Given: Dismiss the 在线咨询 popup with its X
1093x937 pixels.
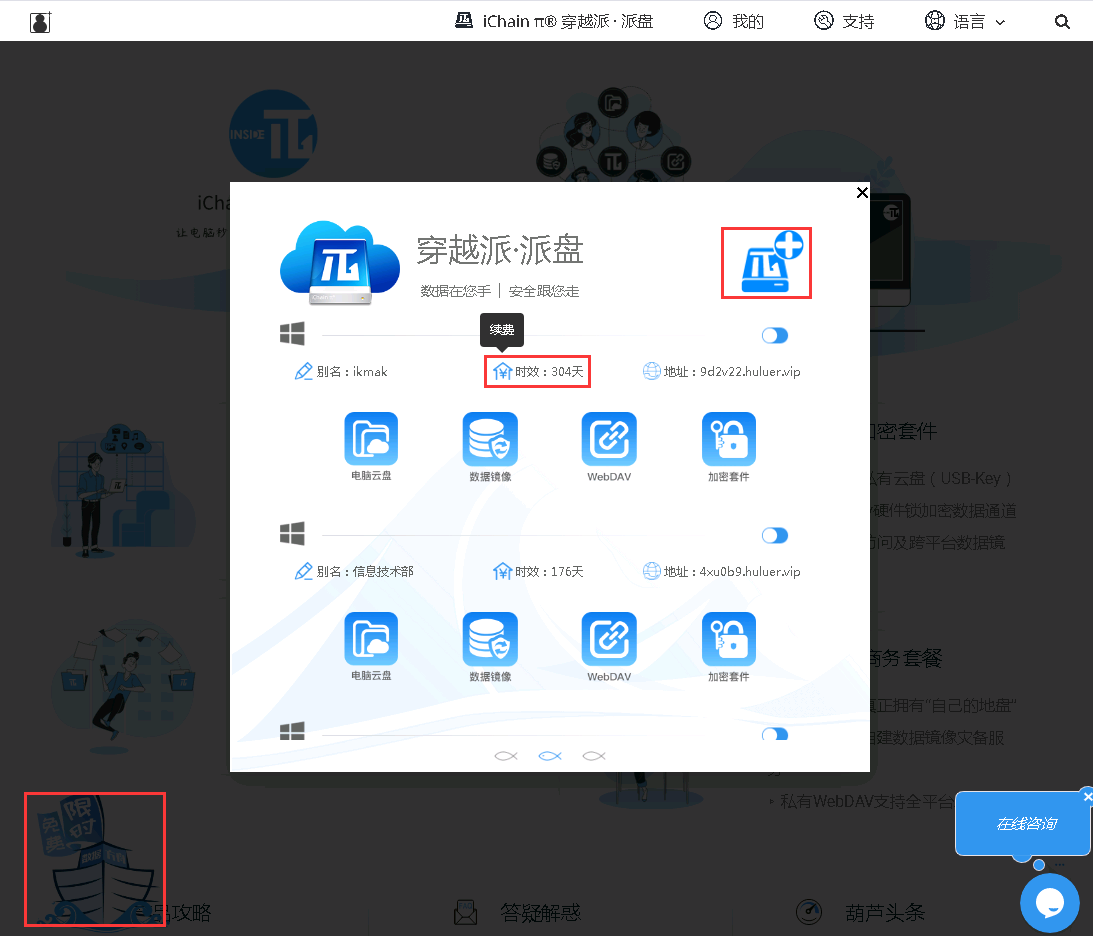Looking at the screenshot, I should [x=1087, y=796].
